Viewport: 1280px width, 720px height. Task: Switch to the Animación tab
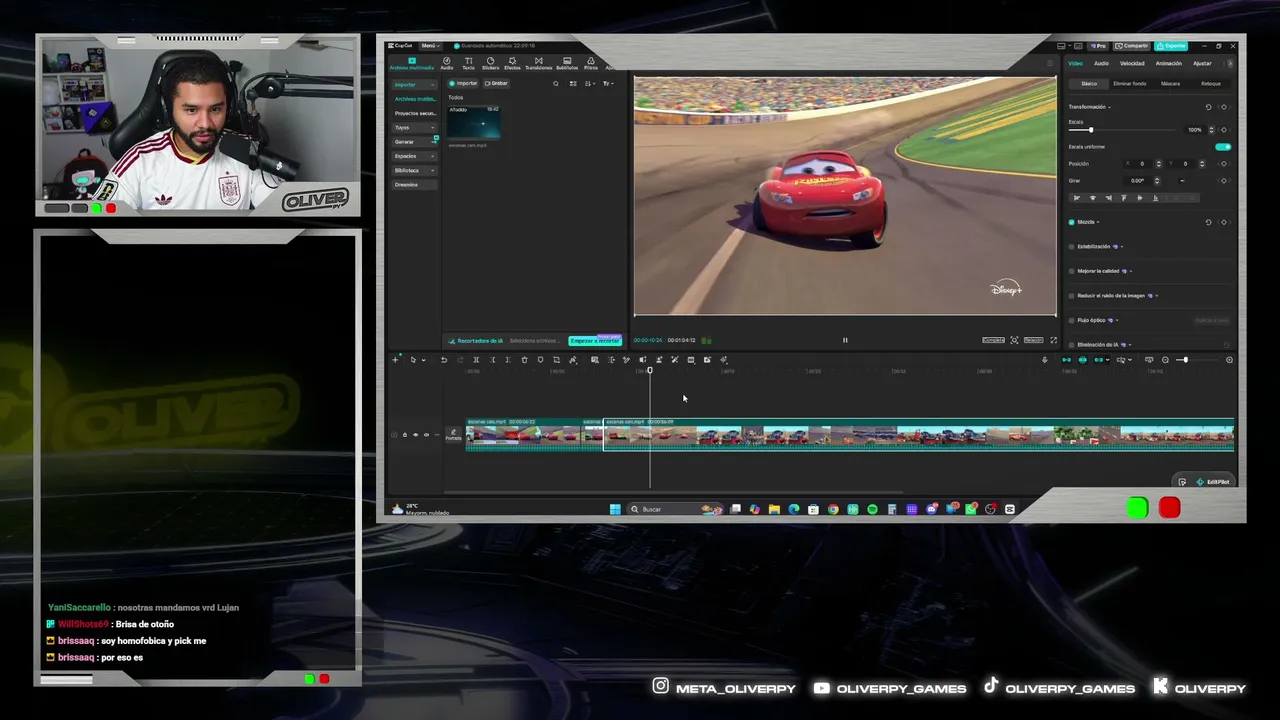pos(1169,63)
